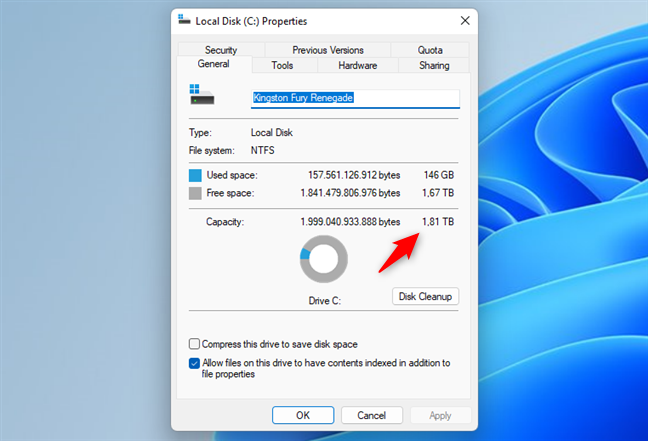The height and width of the screenshot is (441, 648).
Task: Confirm with the OK button
Action: pyautogui.click(x=303, y=415)
